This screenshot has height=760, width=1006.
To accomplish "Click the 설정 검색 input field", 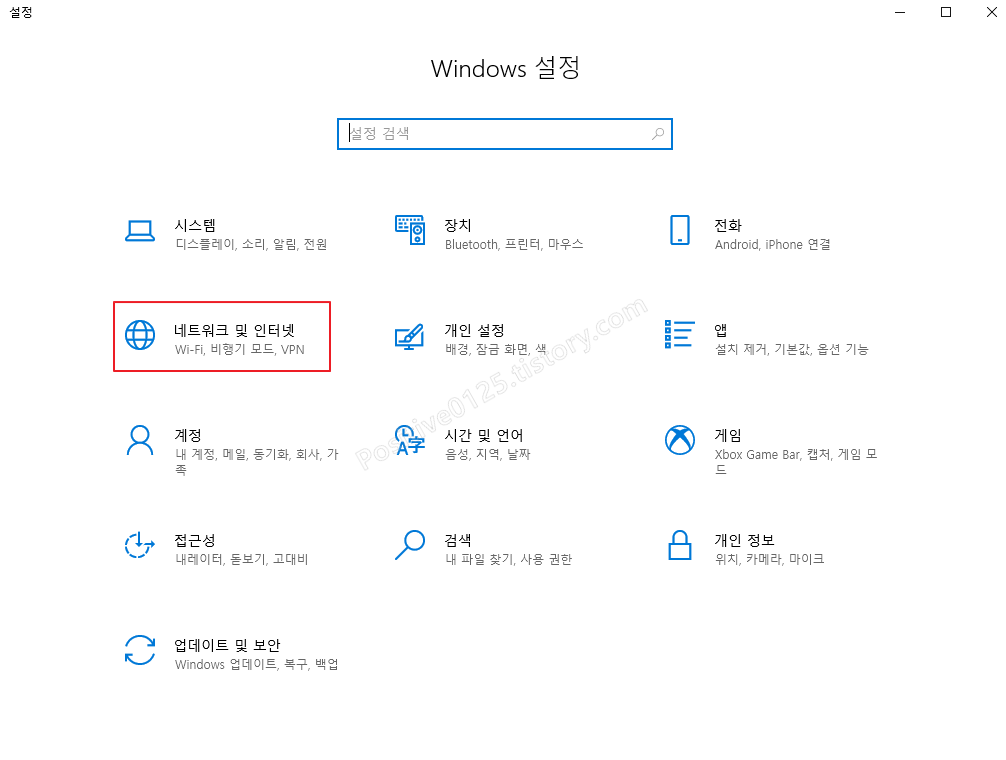I will tap(505, 133).
